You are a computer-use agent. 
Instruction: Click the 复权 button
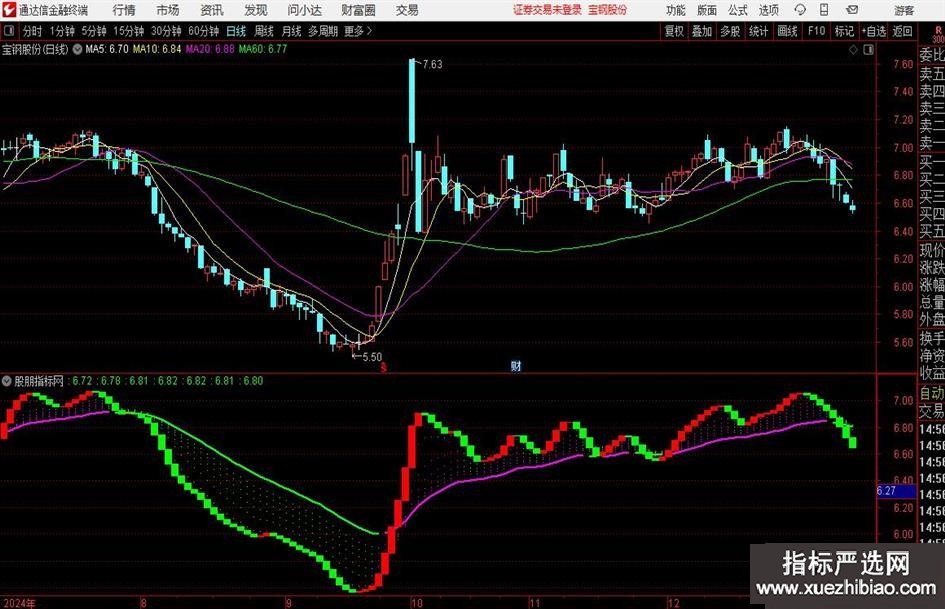tap(674, 31)
